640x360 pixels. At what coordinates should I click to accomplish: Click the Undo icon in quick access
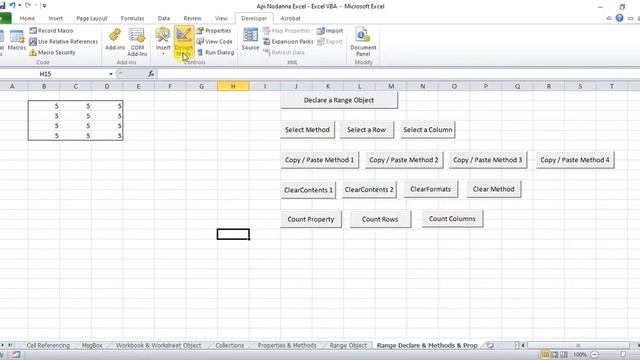click(12, 5)
